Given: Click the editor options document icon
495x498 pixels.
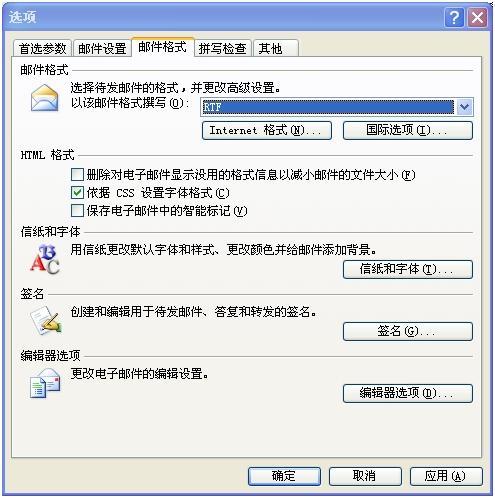Looking at the screenshot, I should (x=45, y=383).
